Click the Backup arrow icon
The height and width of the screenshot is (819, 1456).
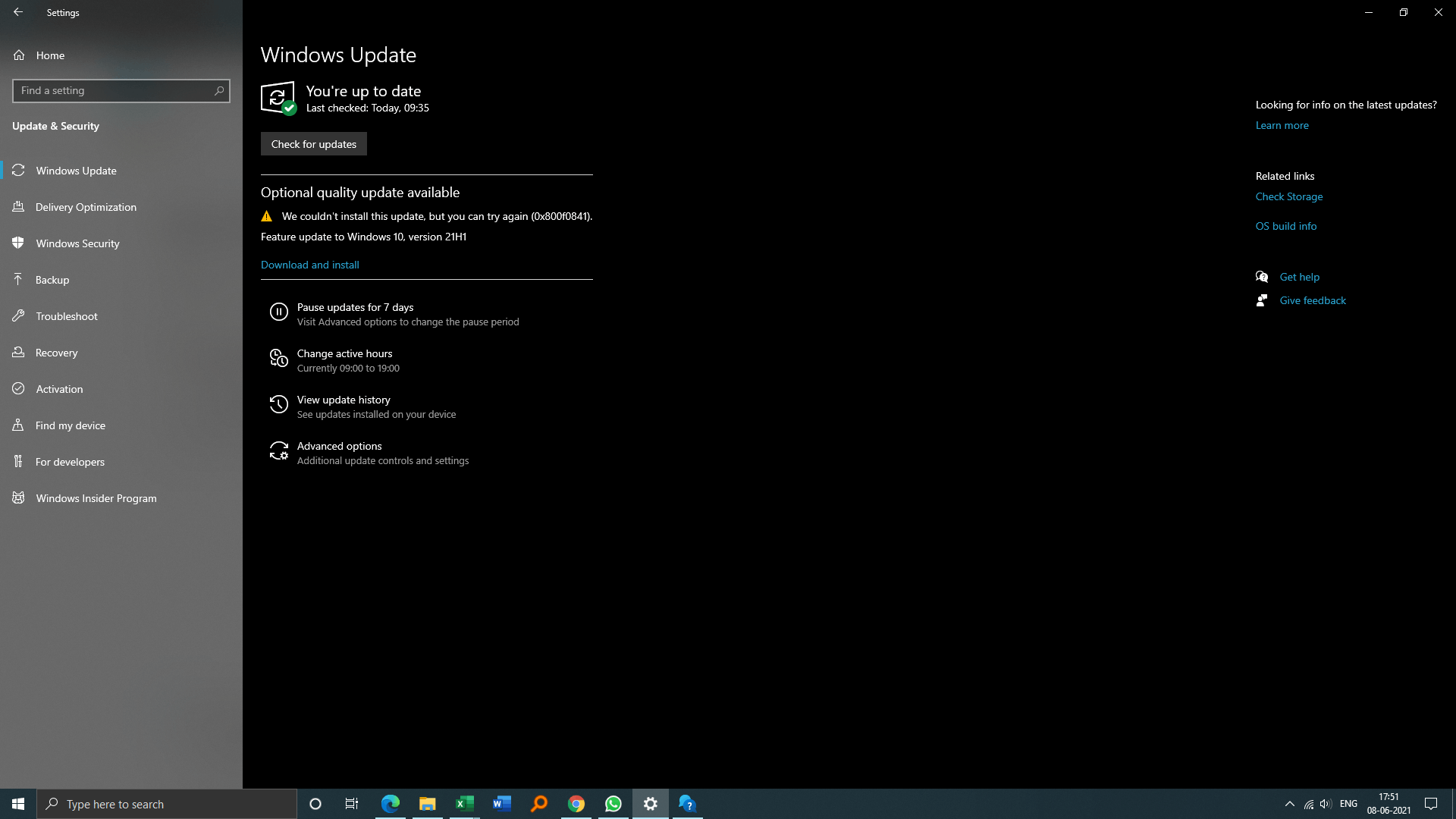(x=18, y=280)
